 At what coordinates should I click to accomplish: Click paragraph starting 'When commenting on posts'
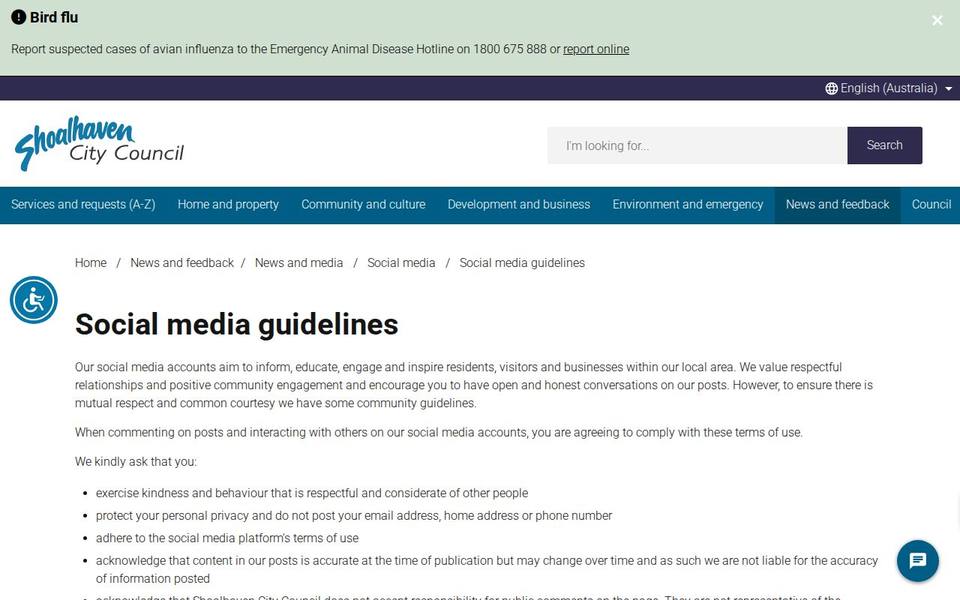tap(438, 432)
